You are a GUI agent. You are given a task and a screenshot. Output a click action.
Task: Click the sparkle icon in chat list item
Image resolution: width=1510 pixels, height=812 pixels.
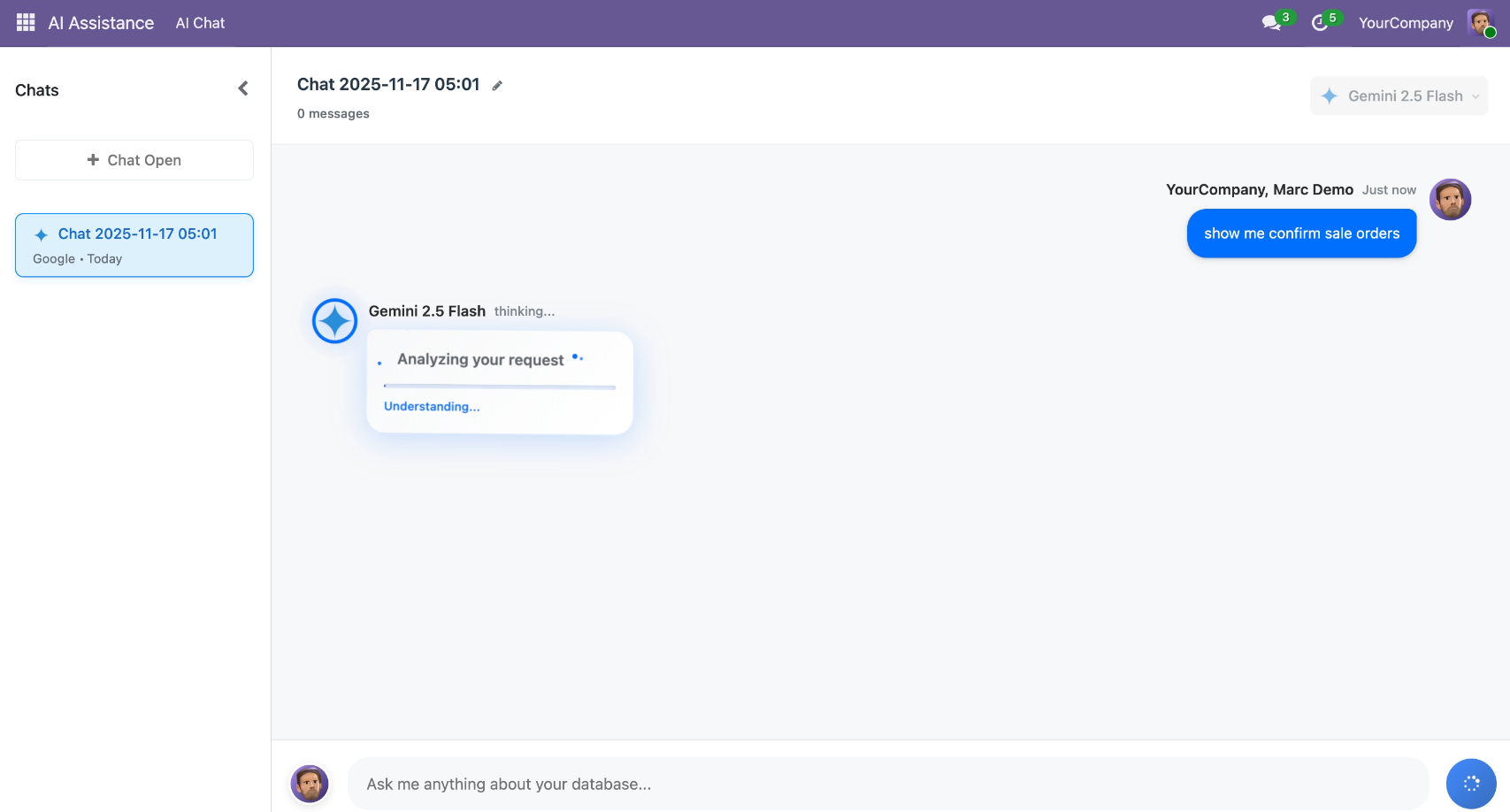click(x=41, y=235)
